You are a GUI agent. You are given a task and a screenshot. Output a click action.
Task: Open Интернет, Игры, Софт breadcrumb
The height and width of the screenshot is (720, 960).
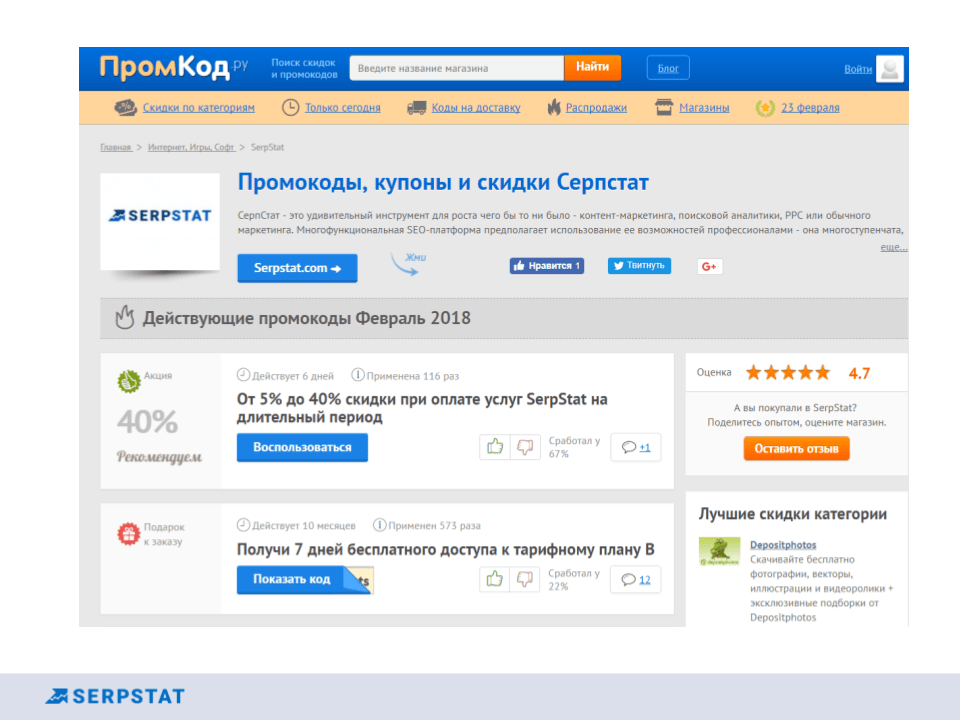[191, 148]
